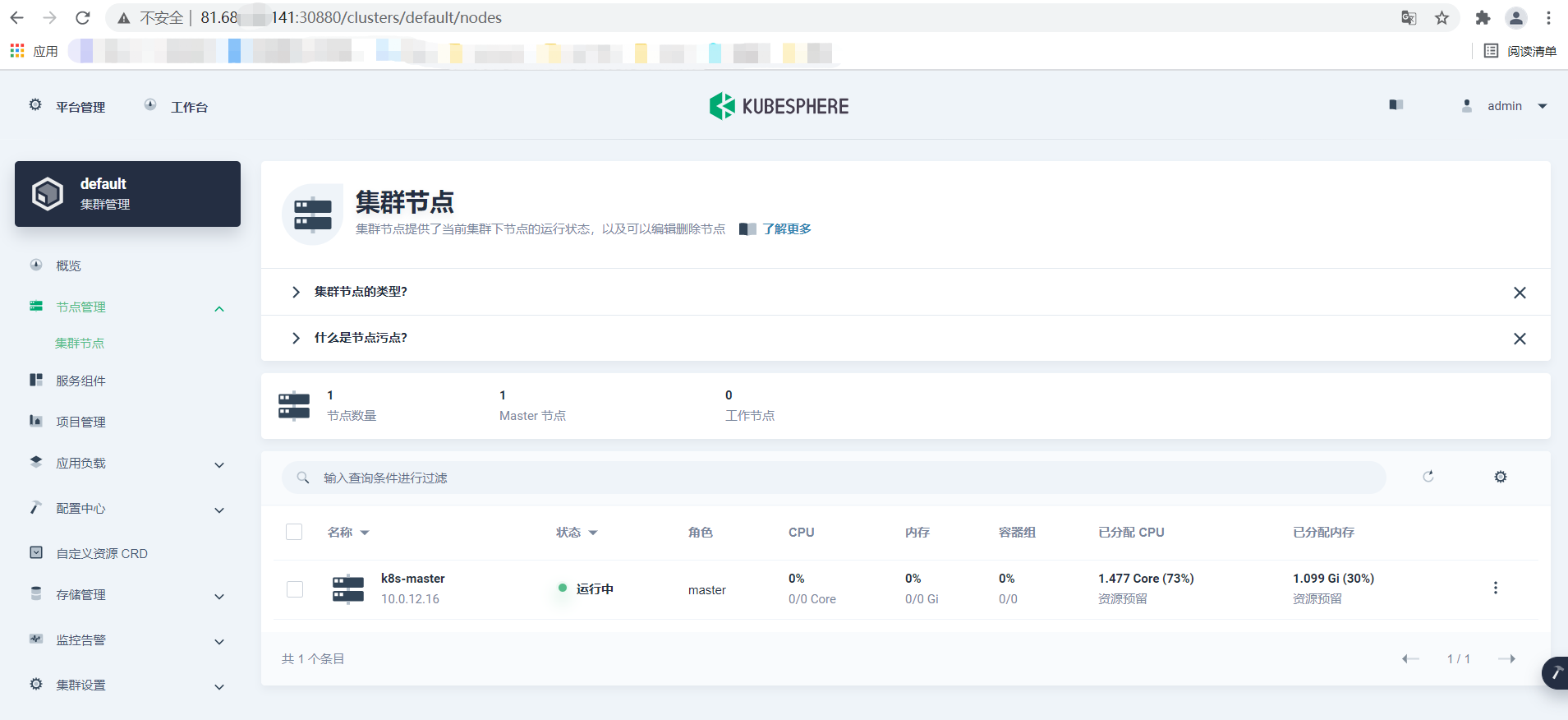Select 集群节点 in sidebar submenu
The width and height of the screenshot is (1568, 720).
[x=80, y=344]
